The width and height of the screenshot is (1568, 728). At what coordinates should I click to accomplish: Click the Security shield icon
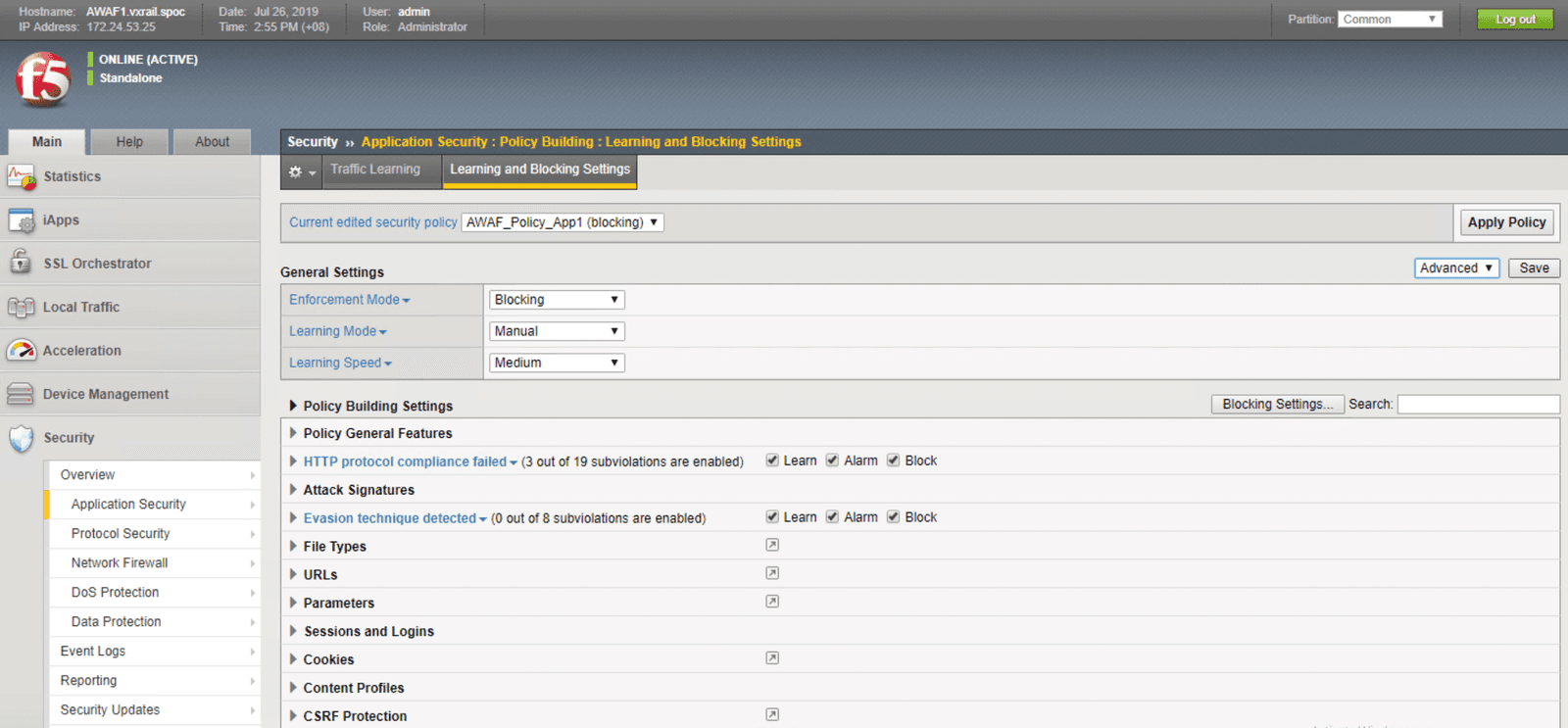pyautogui.click(x=21, y=438)
